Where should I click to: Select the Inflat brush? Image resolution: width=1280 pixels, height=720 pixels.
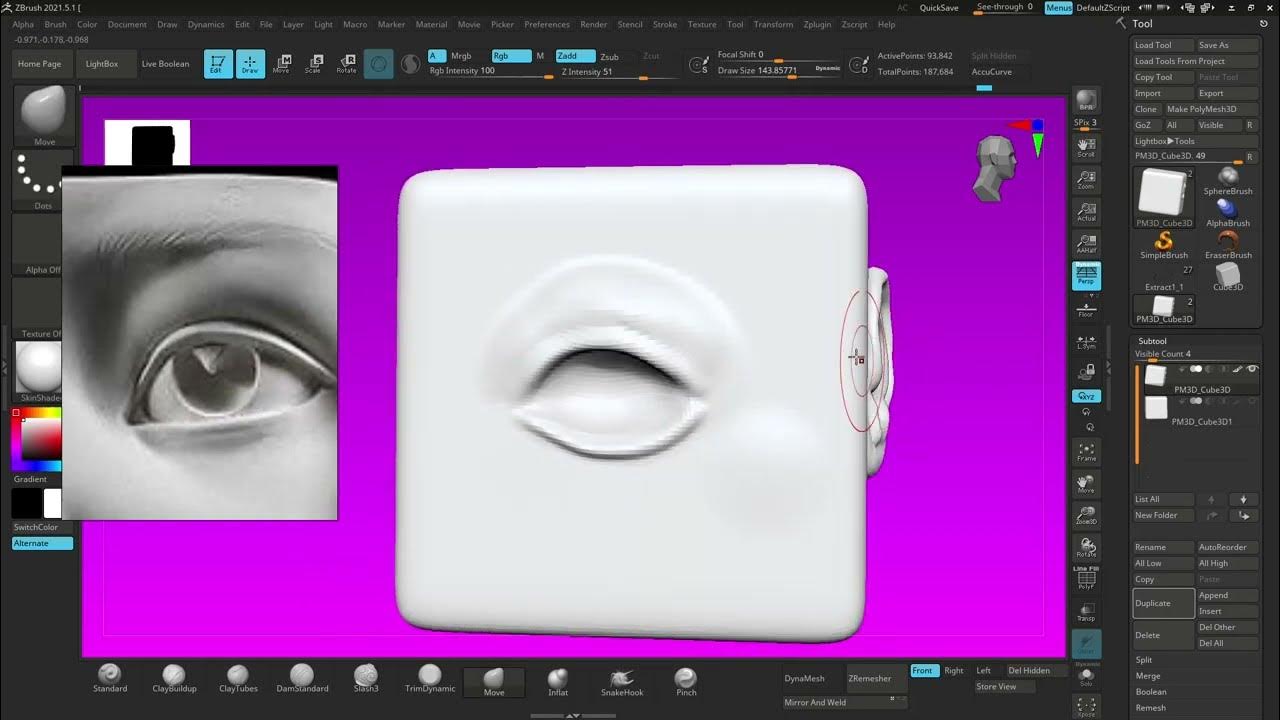tap(558, 681)
